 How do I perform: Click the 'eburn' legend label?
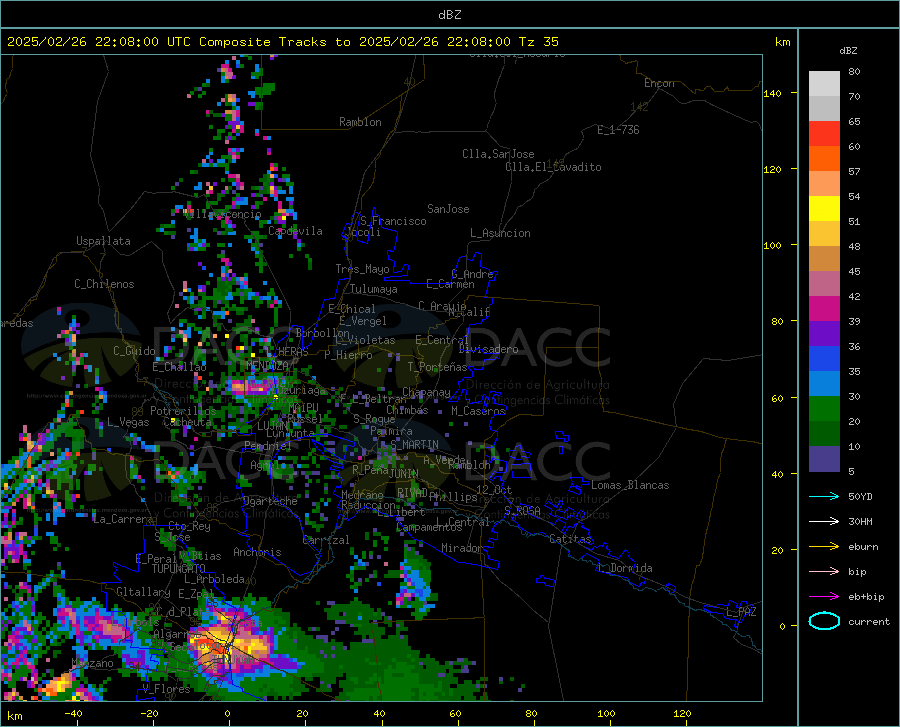(x=863, y=547)
